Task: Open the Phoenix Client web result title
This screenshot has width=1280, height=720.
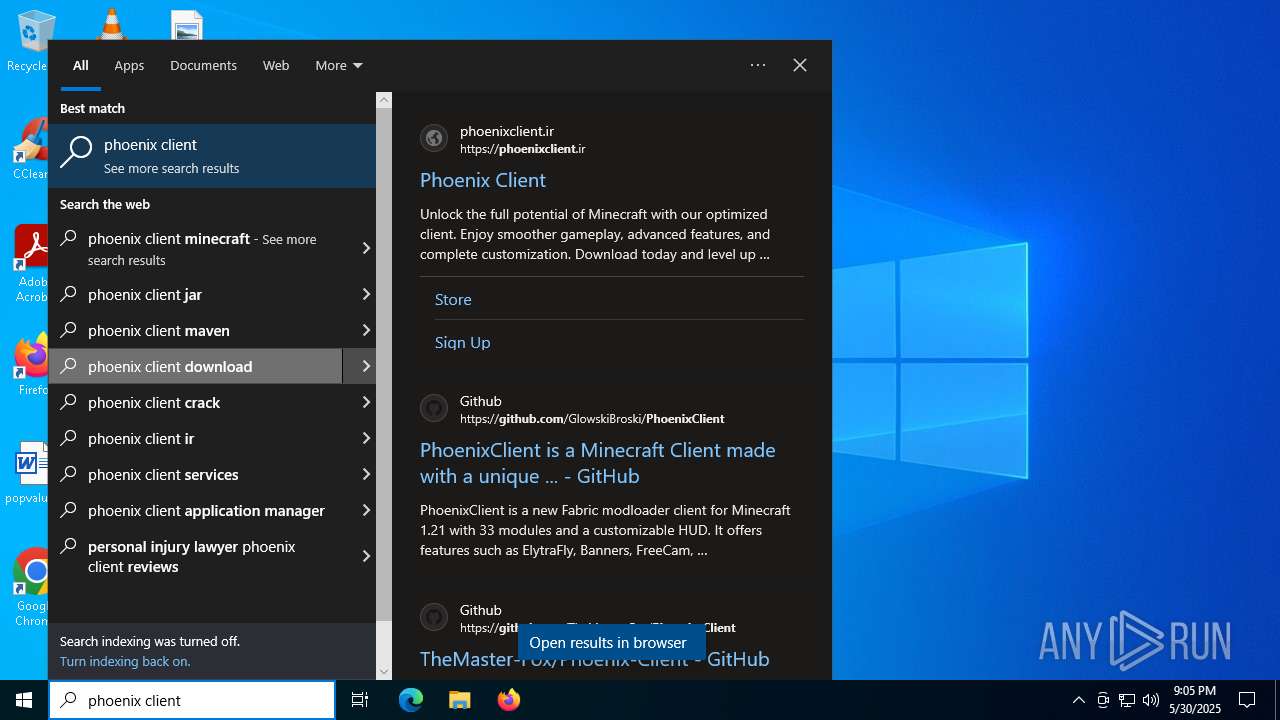Action: (x=483, y=180)
